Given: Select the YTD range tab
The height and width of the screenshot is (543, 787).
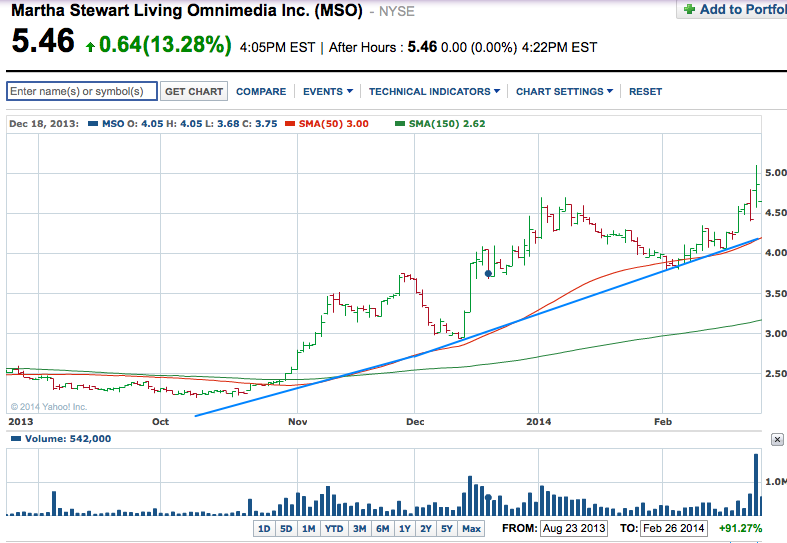Looking at the screenshot, I should point(334,528).
